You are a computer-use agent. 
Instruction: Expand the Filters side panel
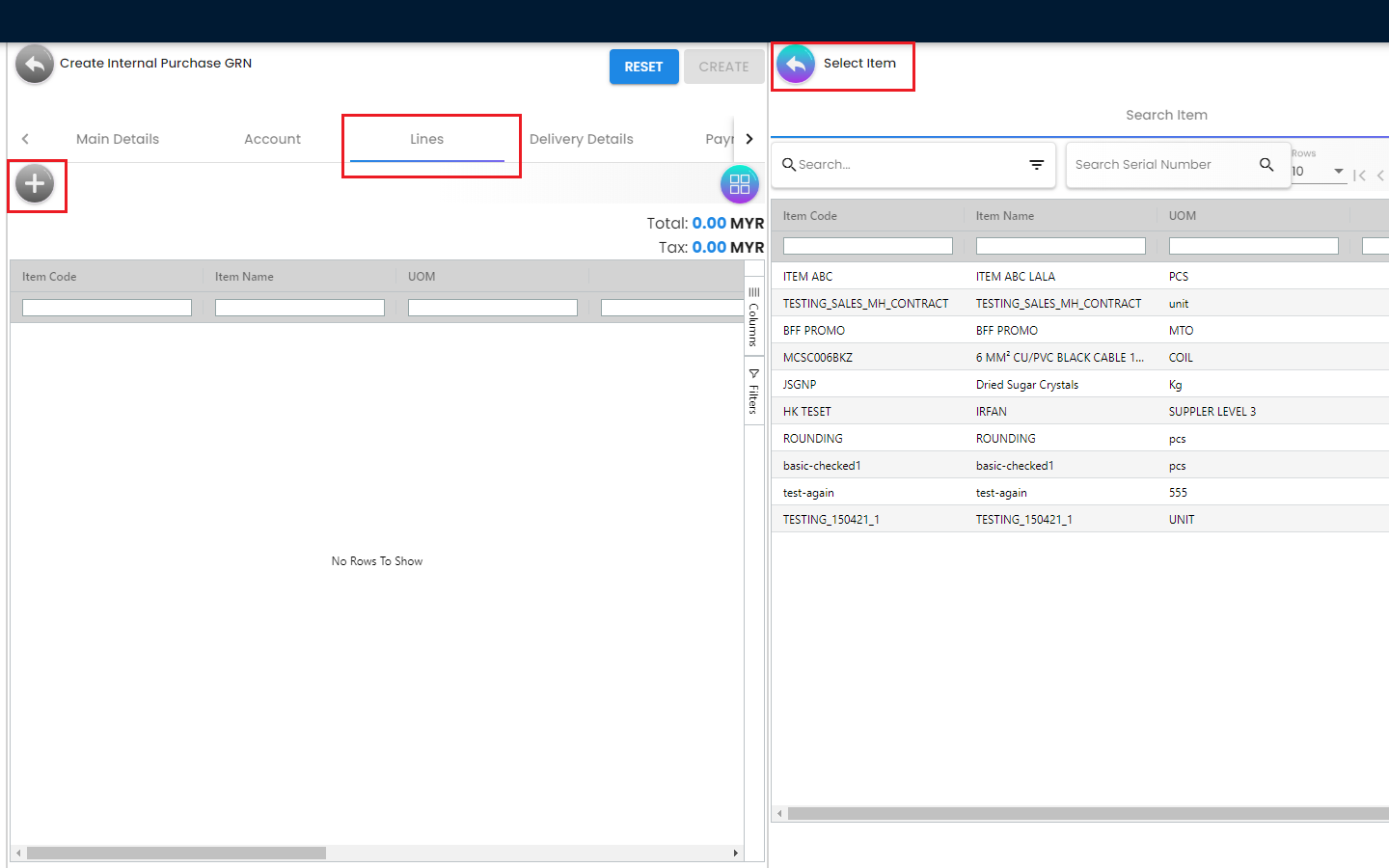(753, 391)
